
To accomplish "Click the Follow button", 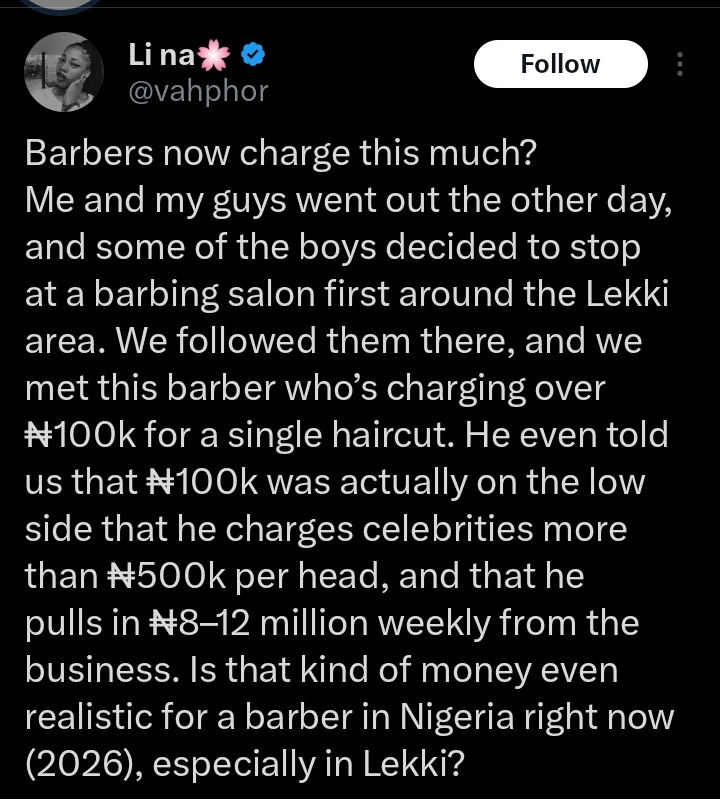I will 560,64.
